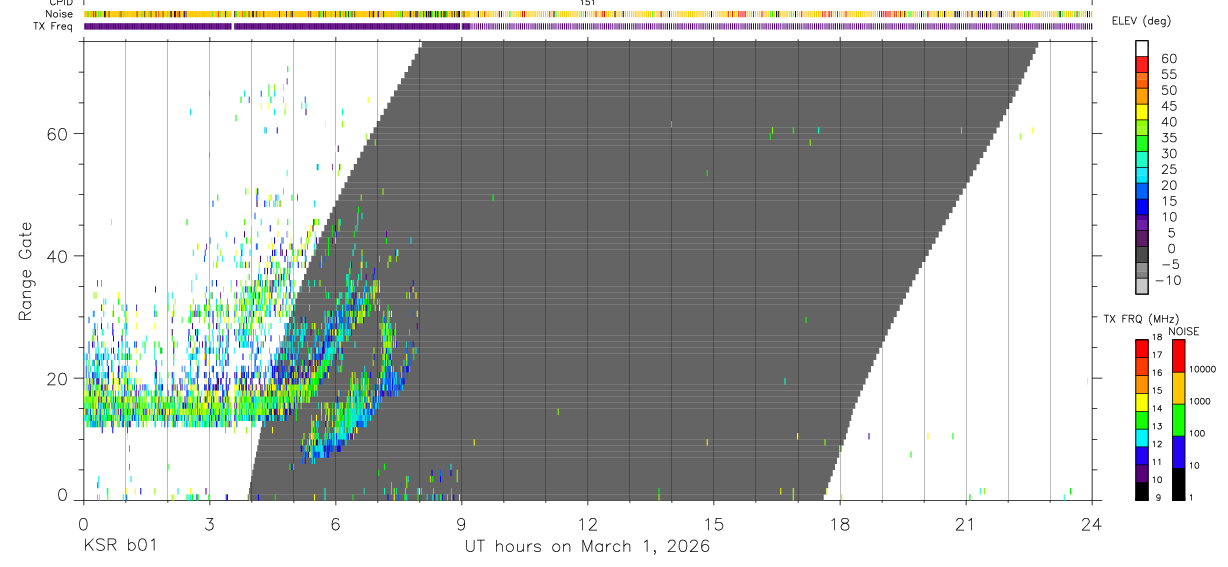This screenshot has width=1228, height=567.
Task: Click the yellow segment of the ELEV colorbar
Action: (x=1142, y=112)
